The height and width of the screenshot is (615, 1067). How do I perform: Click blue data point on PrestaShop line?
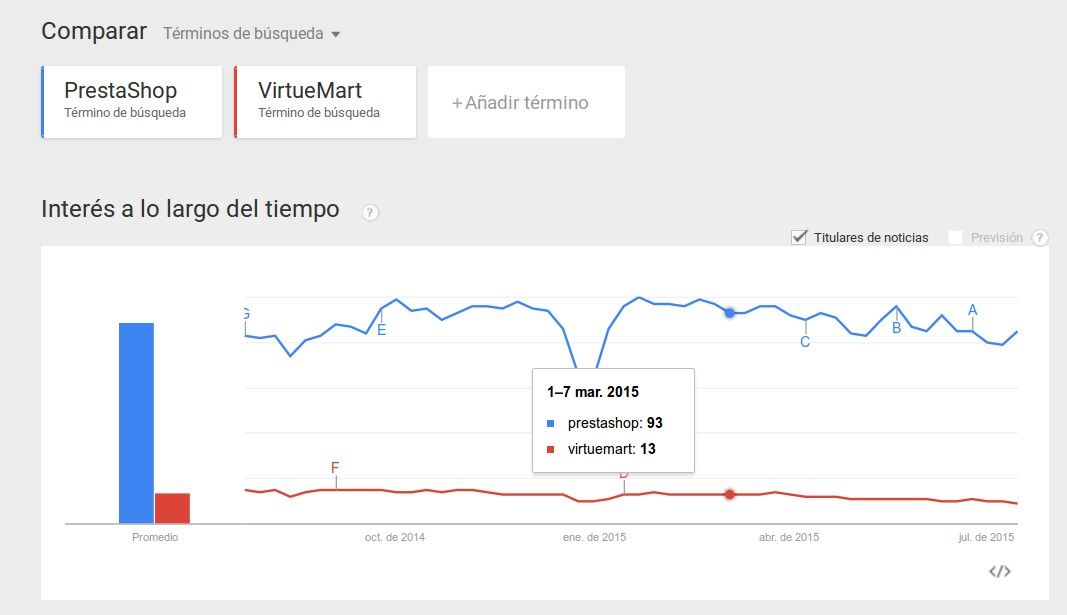(x=729, y=313)
